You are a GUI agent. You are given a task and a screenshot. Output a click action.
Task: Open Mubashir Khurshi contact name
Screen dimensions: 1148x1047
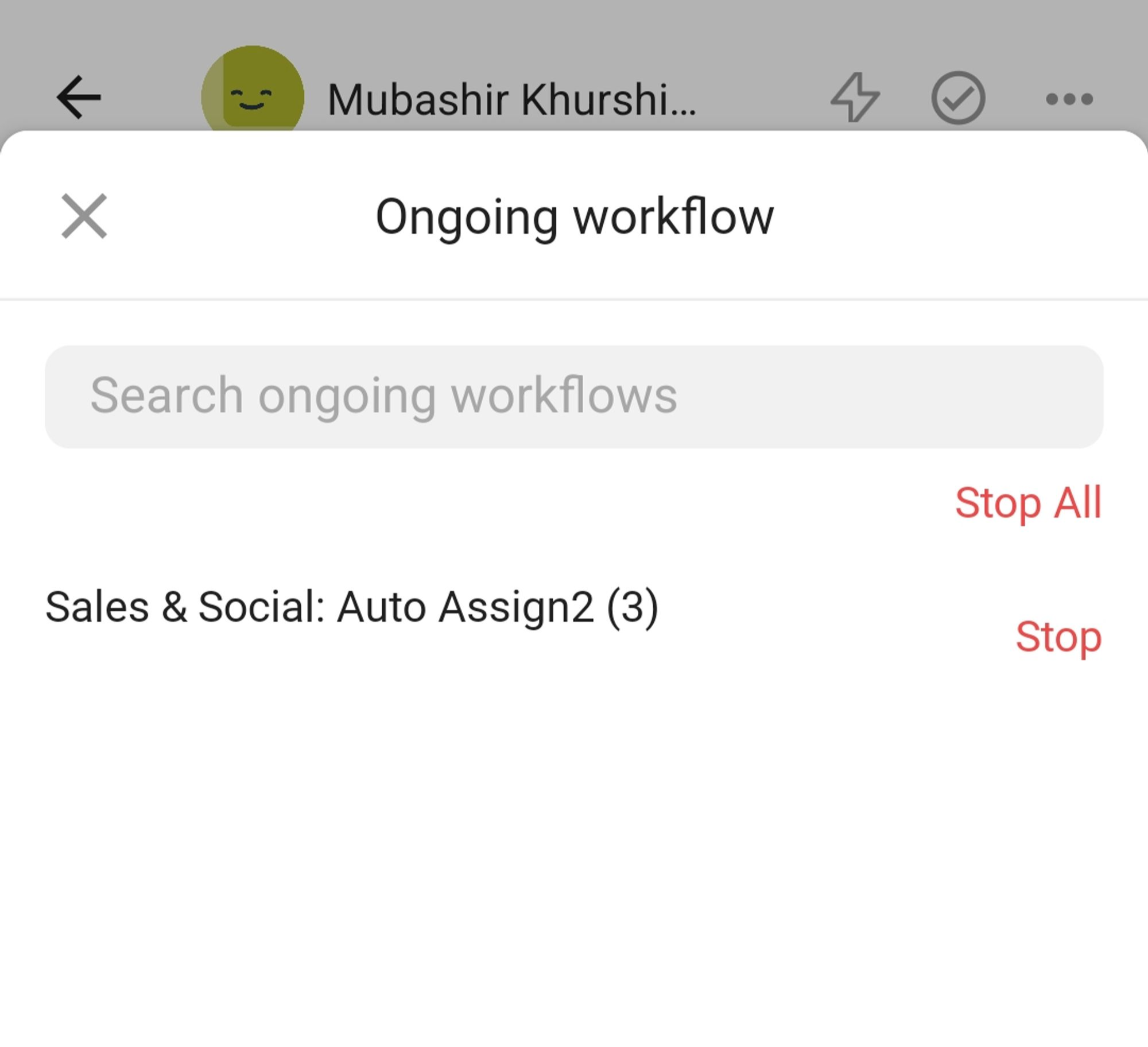coord(511,100)
